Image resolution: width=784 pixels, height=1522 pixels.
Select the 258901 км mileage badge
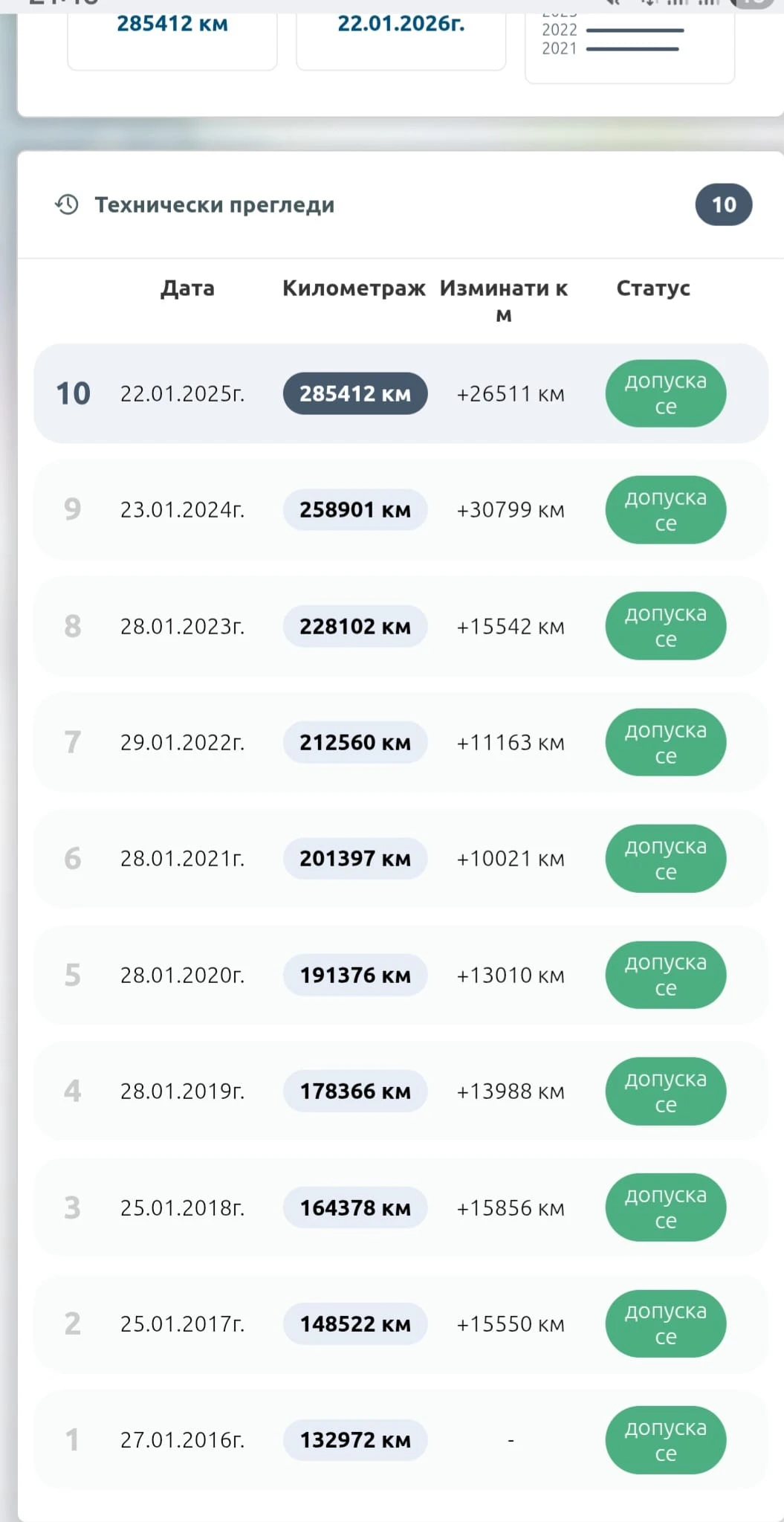pos(355,509)
